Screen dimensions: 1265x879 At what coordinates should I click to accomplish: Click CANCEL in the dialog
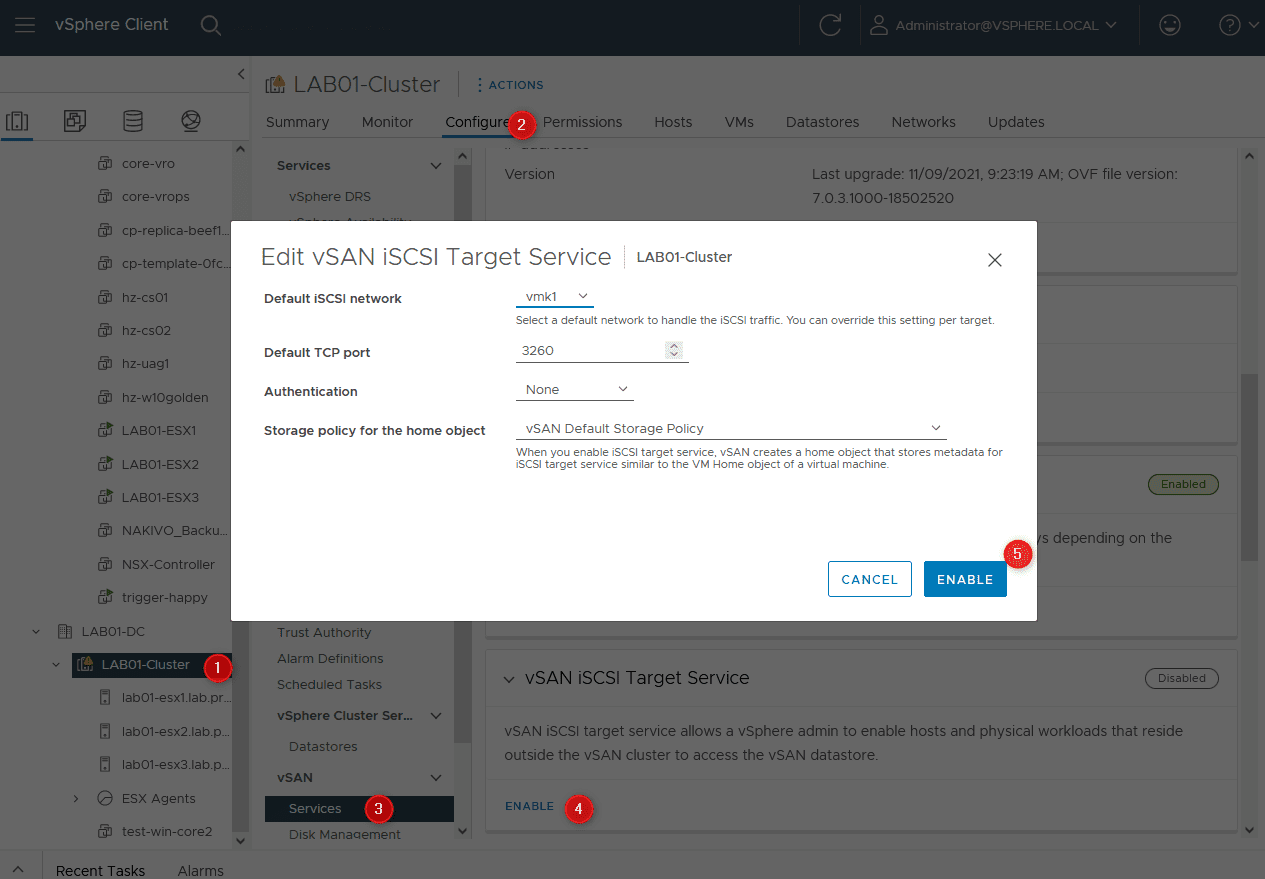[x=870, y=579]
